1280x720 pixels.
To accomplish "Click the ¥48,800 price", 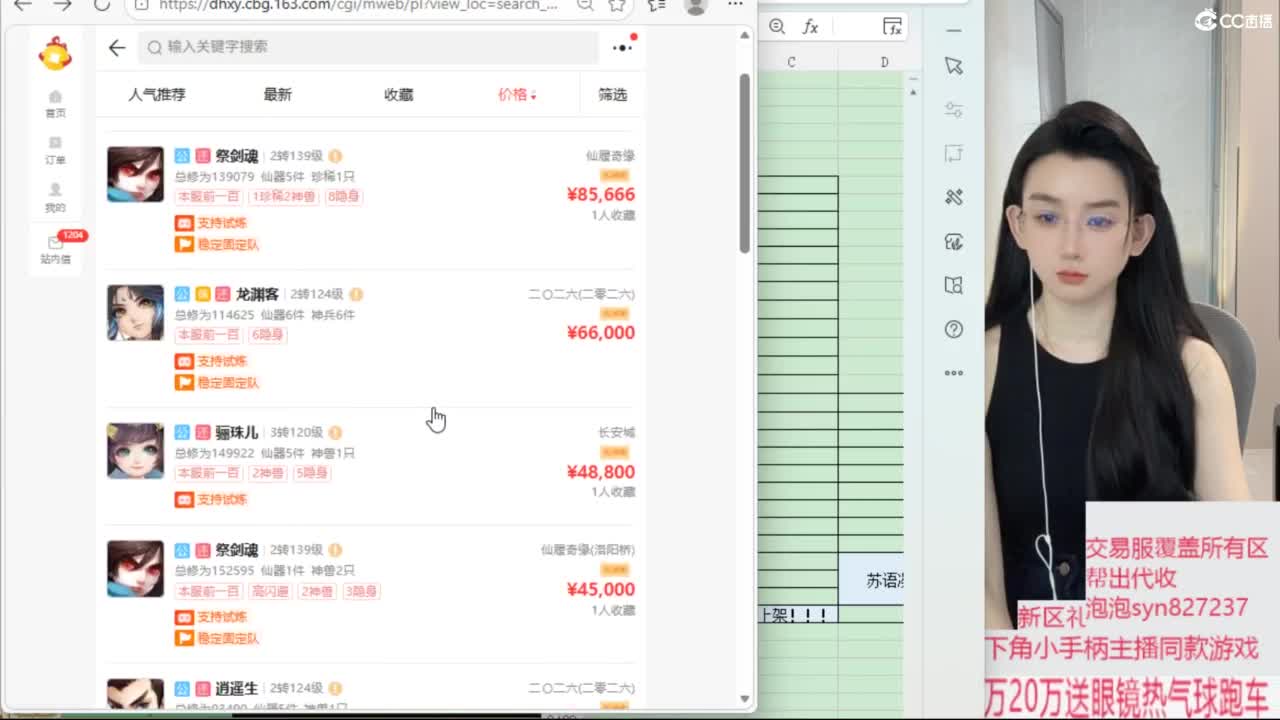I will coord(600,471).
